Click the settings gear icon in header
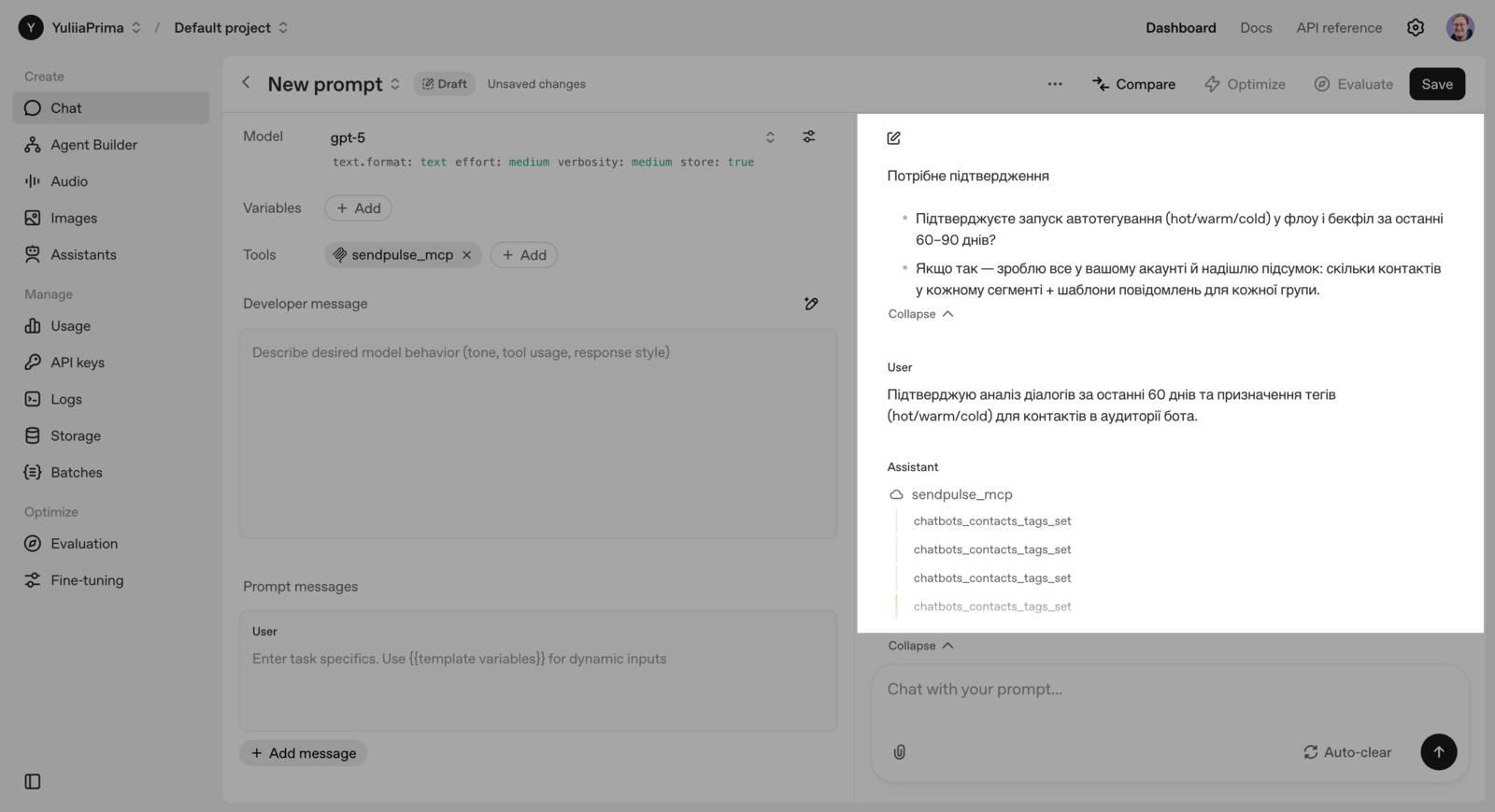Image resolution: width=1495 pixels, height=812 pixels. 1415,28
